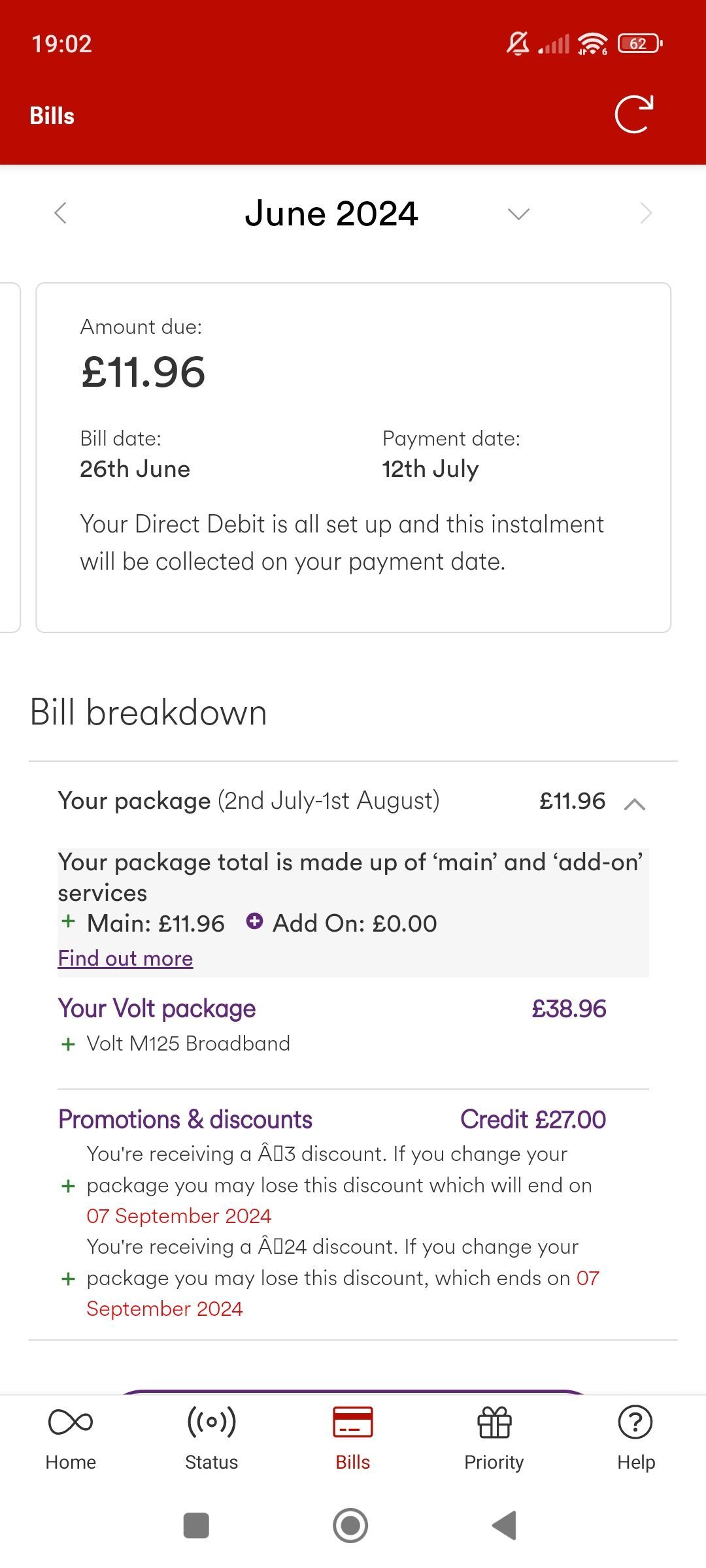Tap the purple Add On plus icon

254,921
